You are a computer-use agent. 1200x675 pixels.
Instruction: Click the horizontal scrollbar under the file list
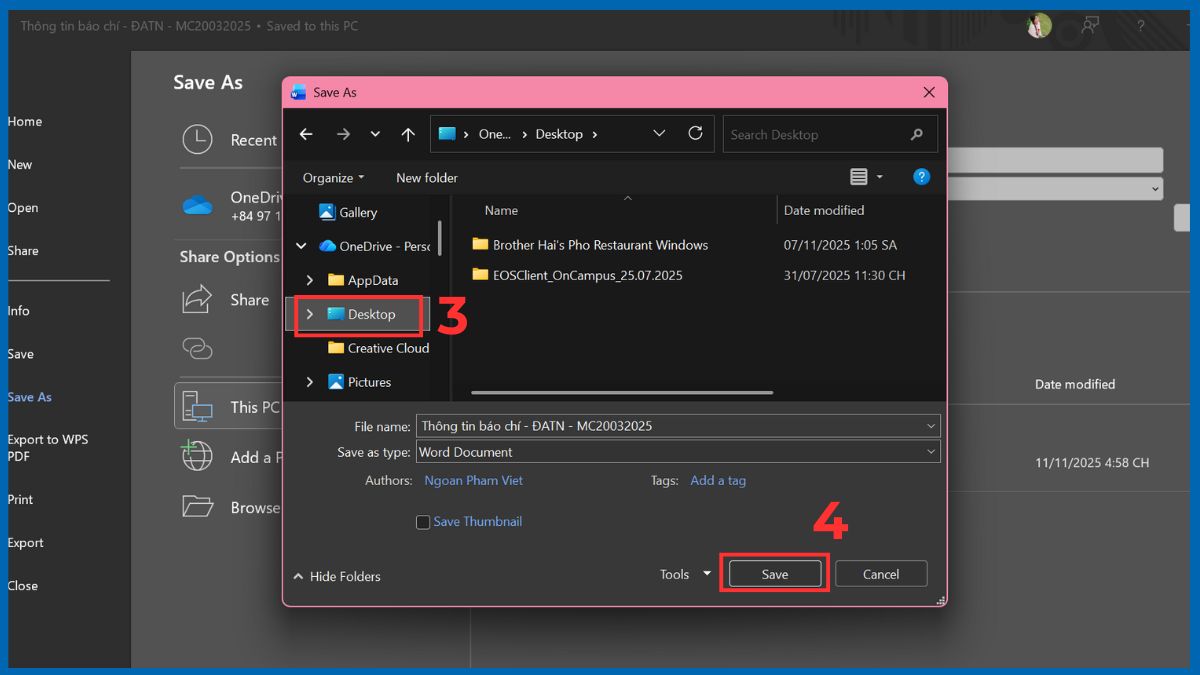click(x=618, y=392)
